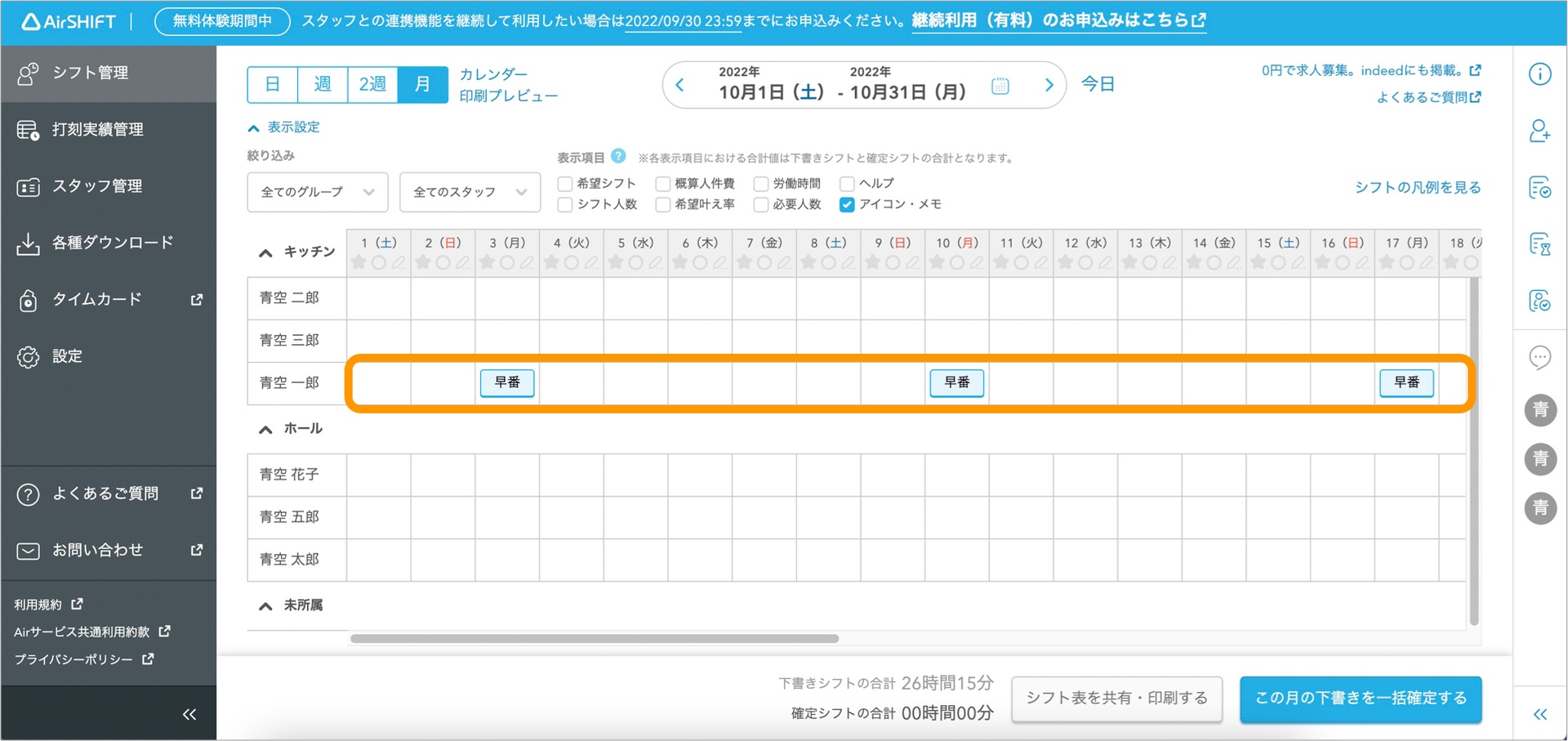Open the chat bubble icon on right
Screen dimensions: 1568x741
coord(1539,357)
